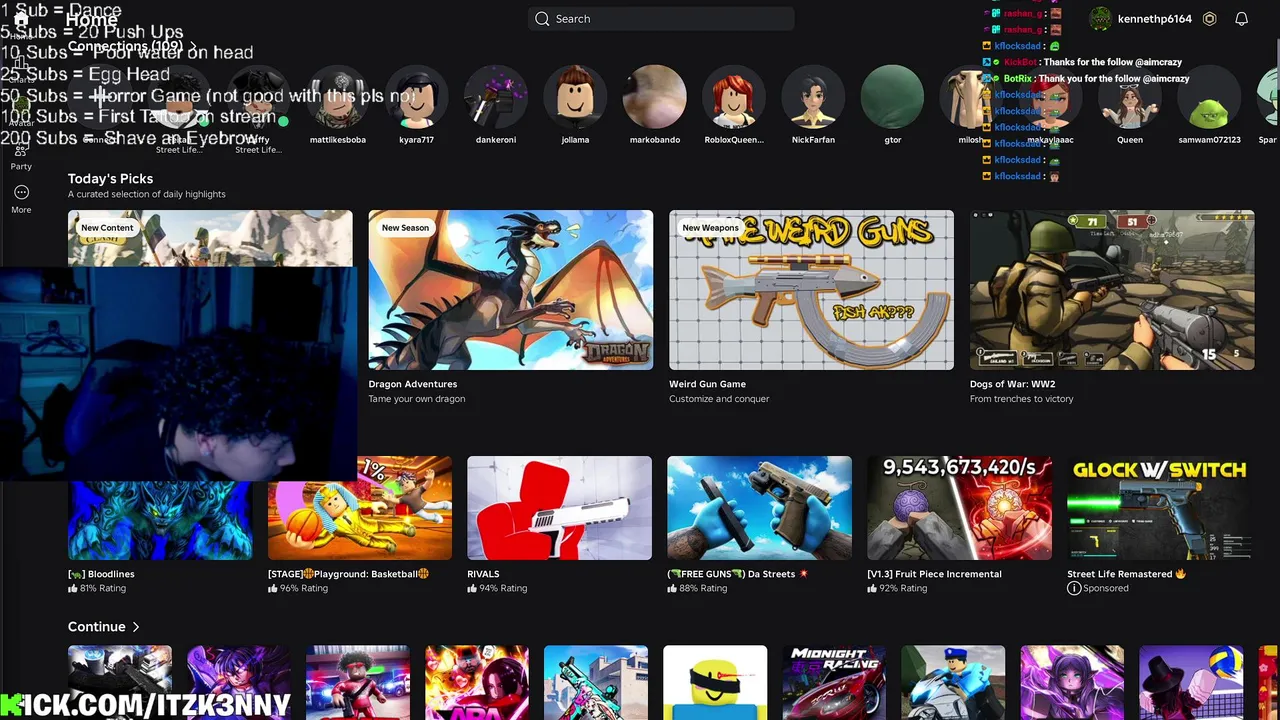Viewport: 1280px width, 720px height.
Task: Click the kennethp6164 profile avatar icon
Action: click(1100, 18)
